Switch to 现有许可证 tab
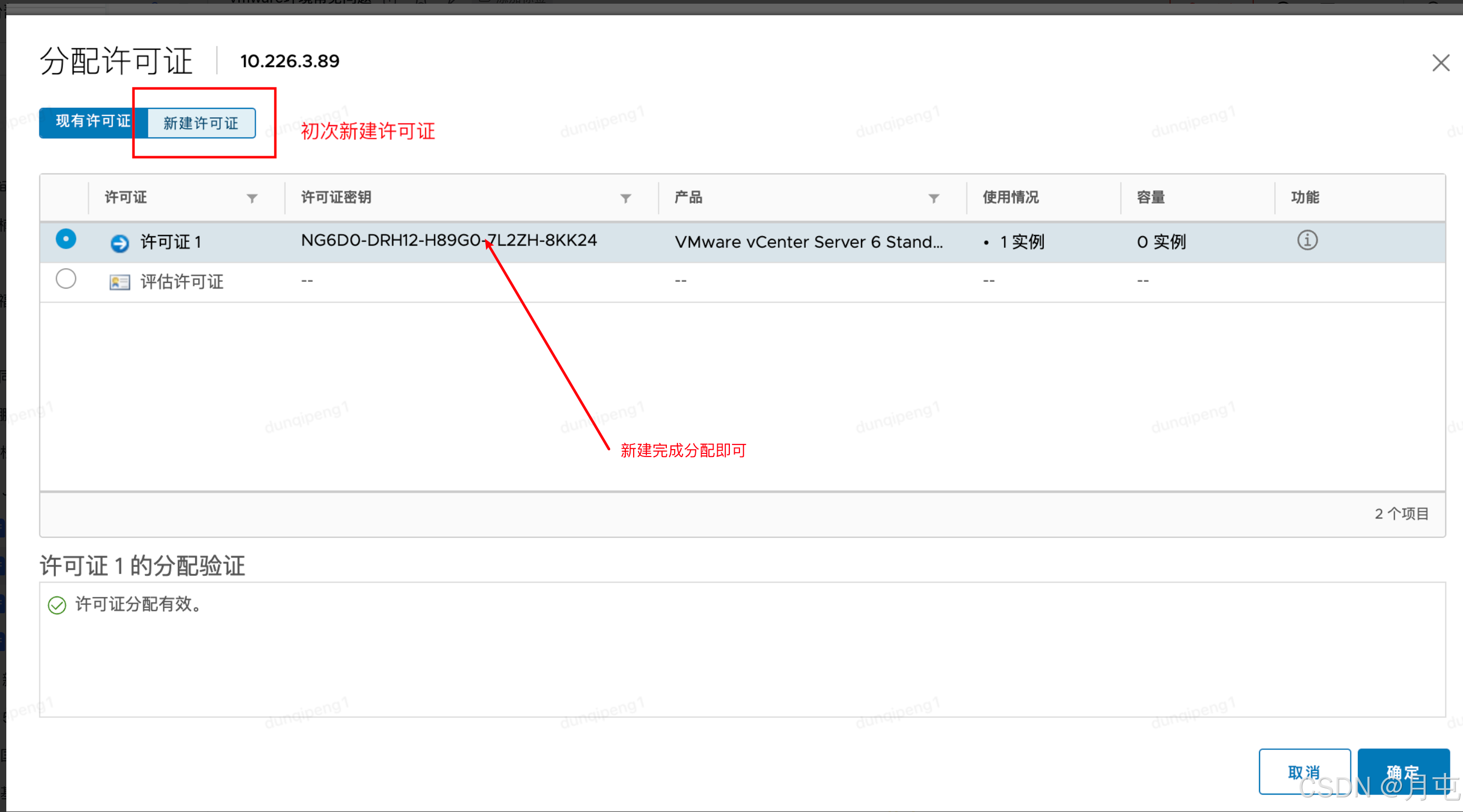Viewport: 1463px width, 812px height. click(x=93, y=122)
